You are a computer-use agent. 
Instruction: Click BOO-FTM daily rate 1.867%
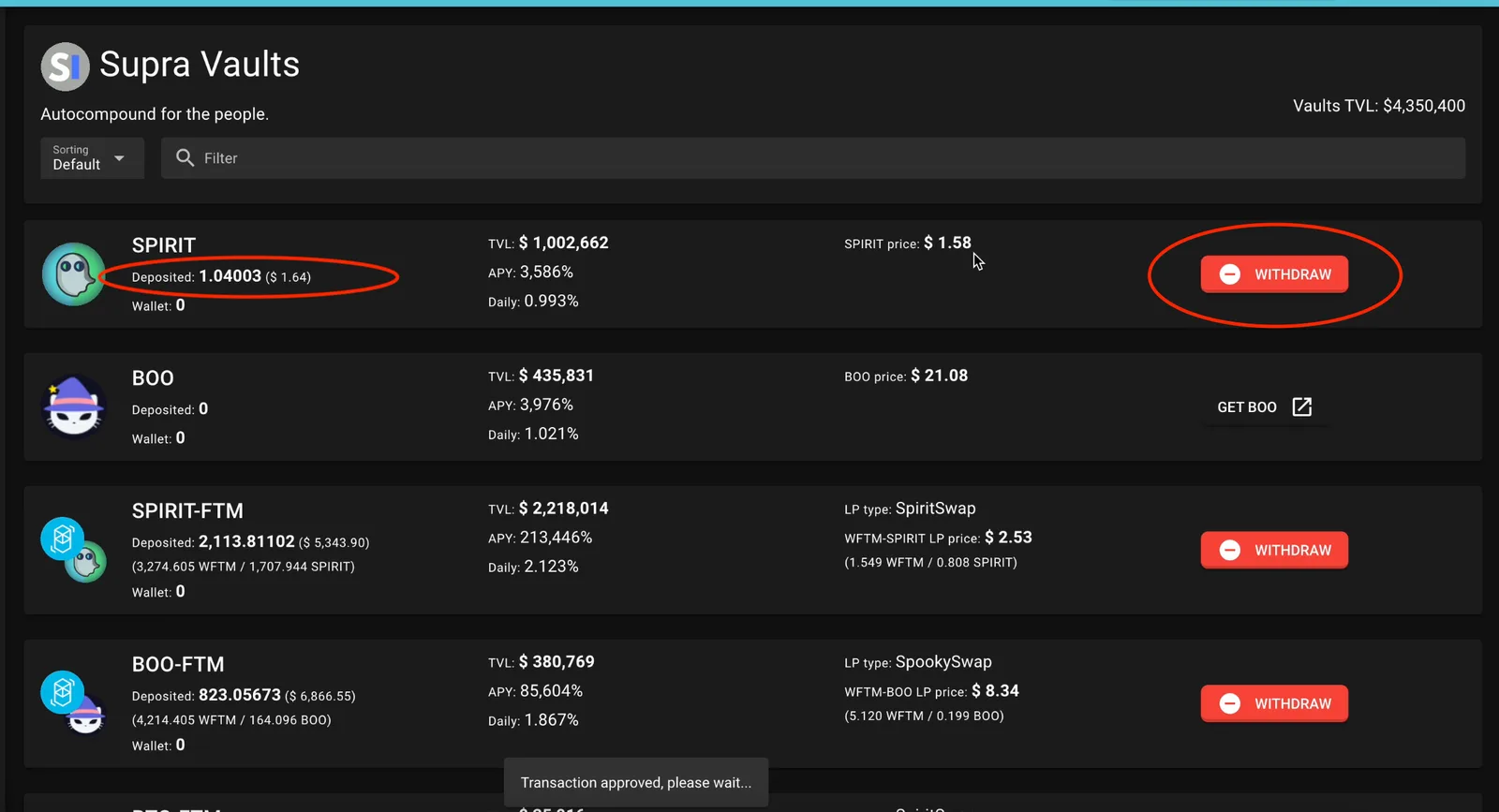coord(551,721)
